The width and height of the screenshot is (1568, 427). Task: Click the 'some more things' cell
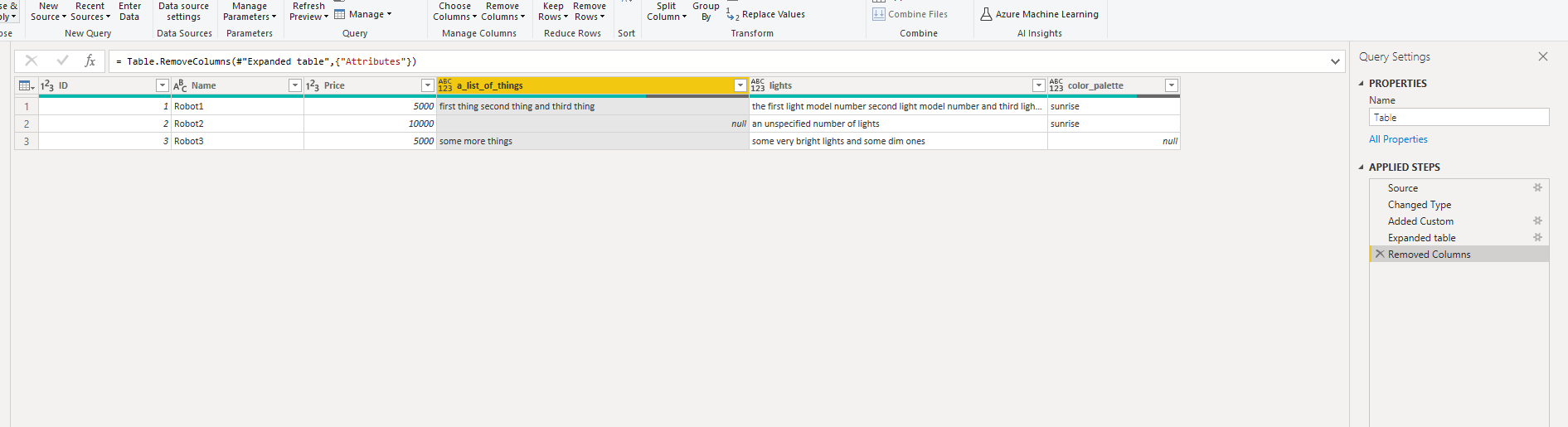tap(592, 141)
